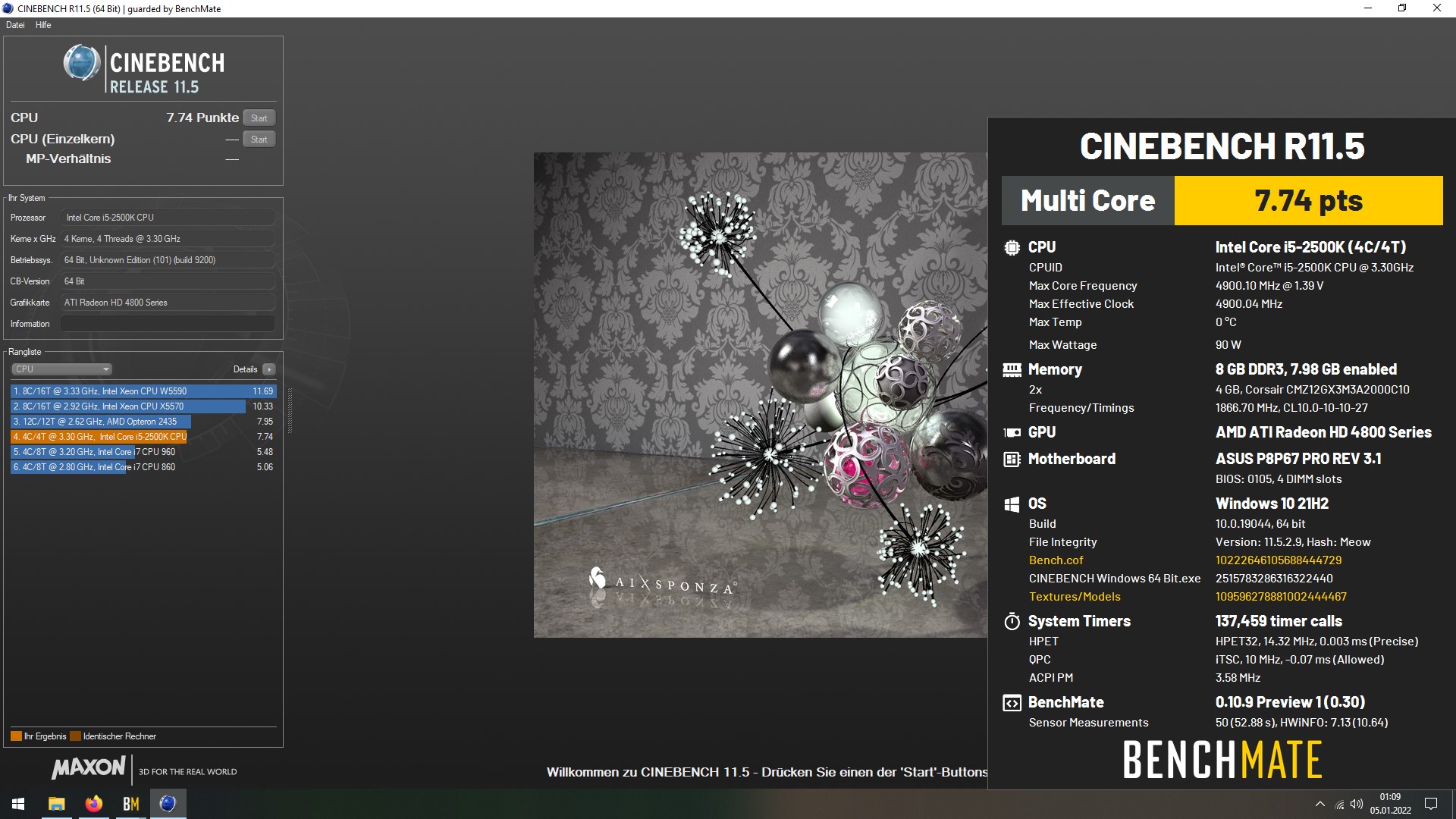Open BenchMate from the taskbar
This screenshot has height=819, width=1456.
[130, 804]
